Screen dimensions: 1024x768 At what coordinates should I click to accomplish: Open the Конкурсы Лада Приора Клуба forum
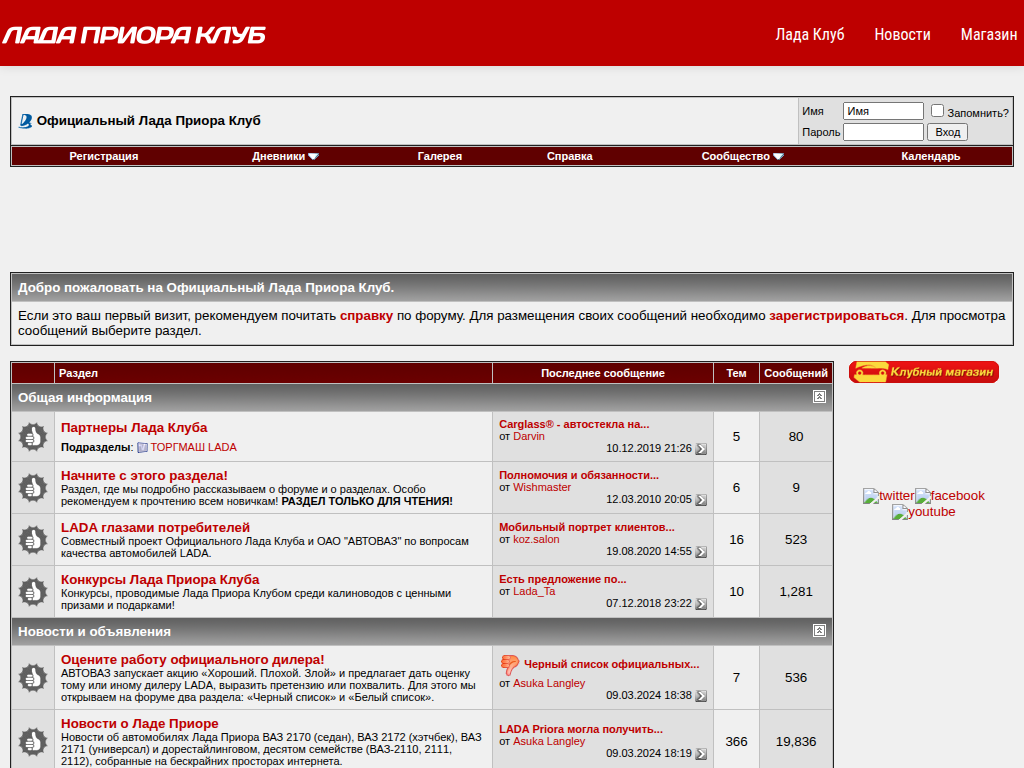tap(160, 579)
